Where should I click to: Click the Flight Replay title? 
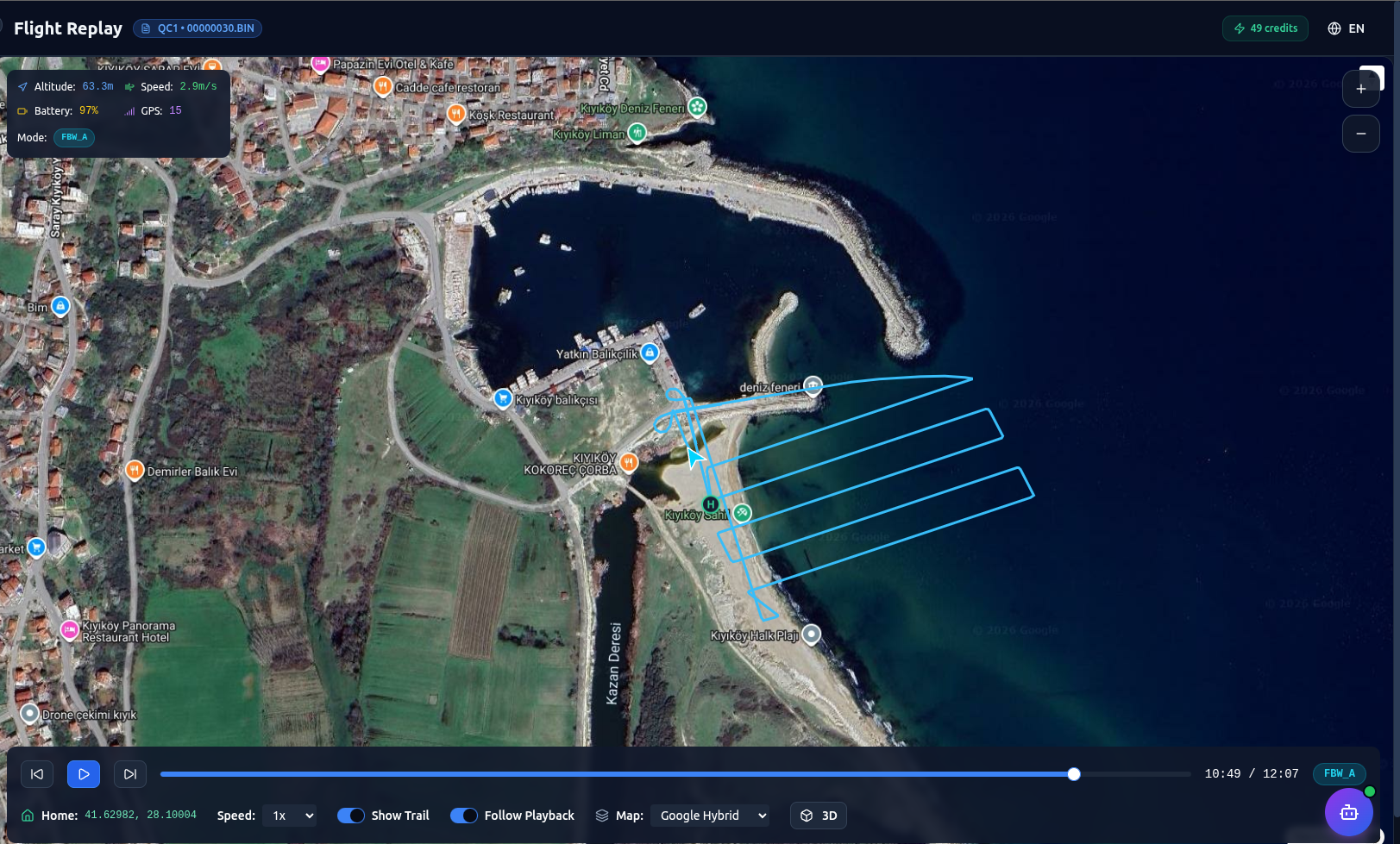(x=68, y=28)
